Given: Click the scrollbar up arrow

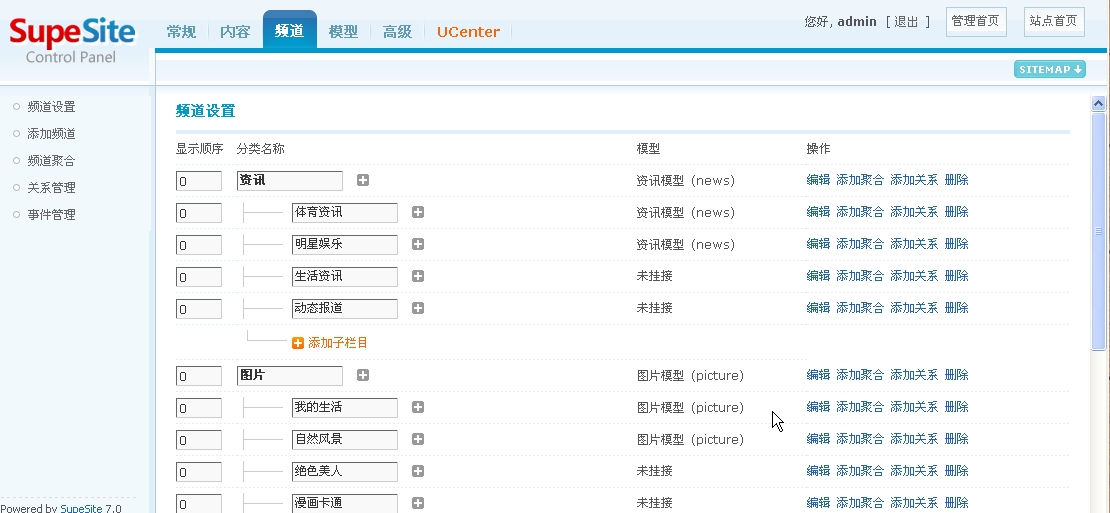Looking at the screenshot, I should click(x=1099, y=103).
